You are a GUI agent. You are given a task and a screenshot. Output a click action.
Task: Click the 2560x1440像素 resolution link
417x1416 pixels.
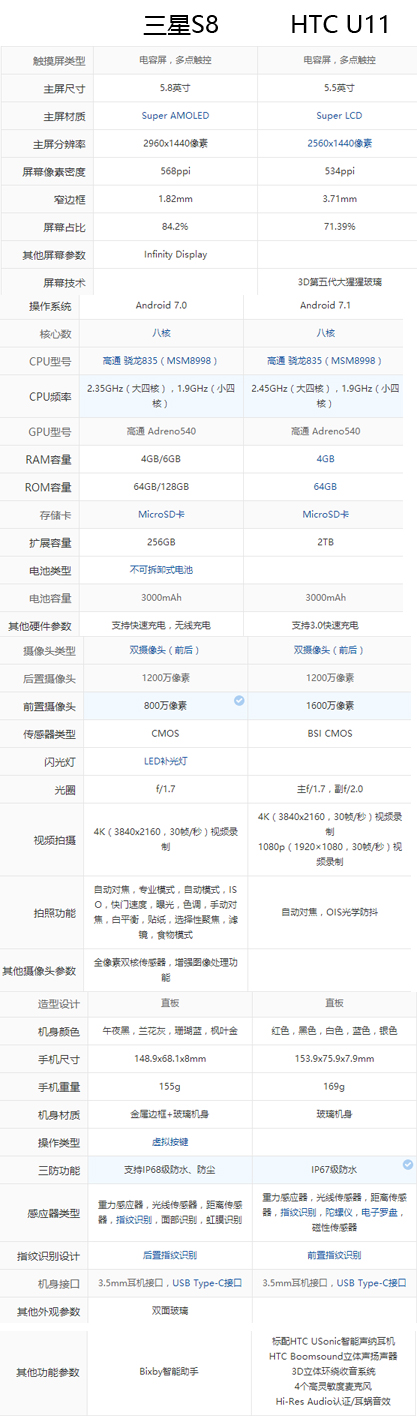point(339,143)
